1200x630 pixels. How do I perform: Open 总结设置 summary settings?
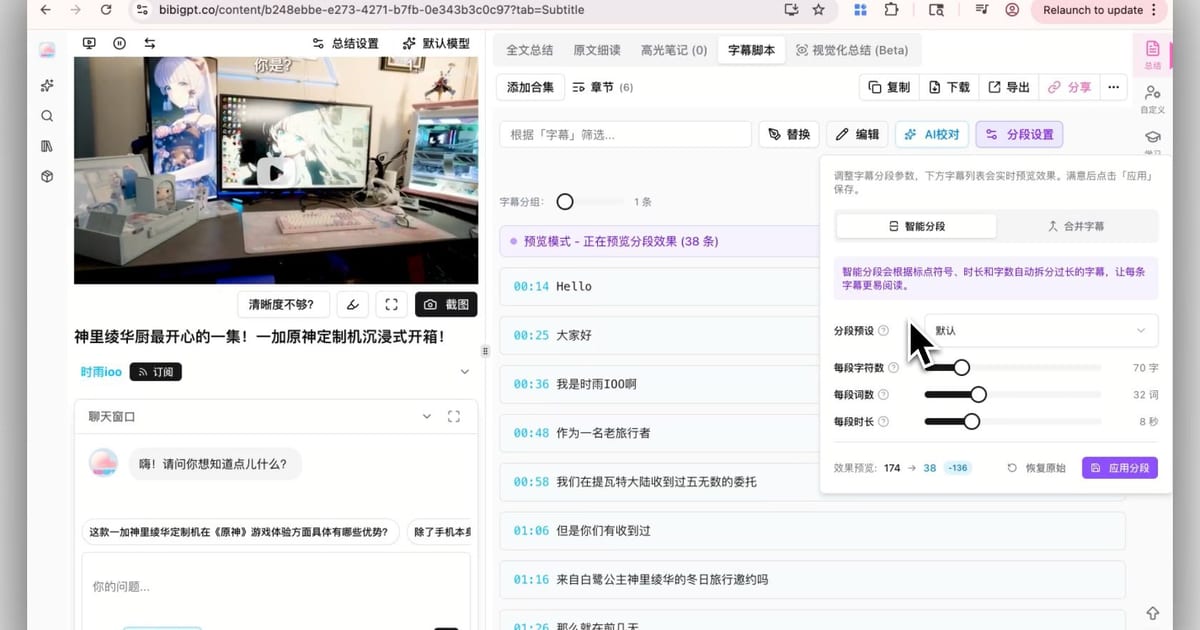click(x=346, y=44)
